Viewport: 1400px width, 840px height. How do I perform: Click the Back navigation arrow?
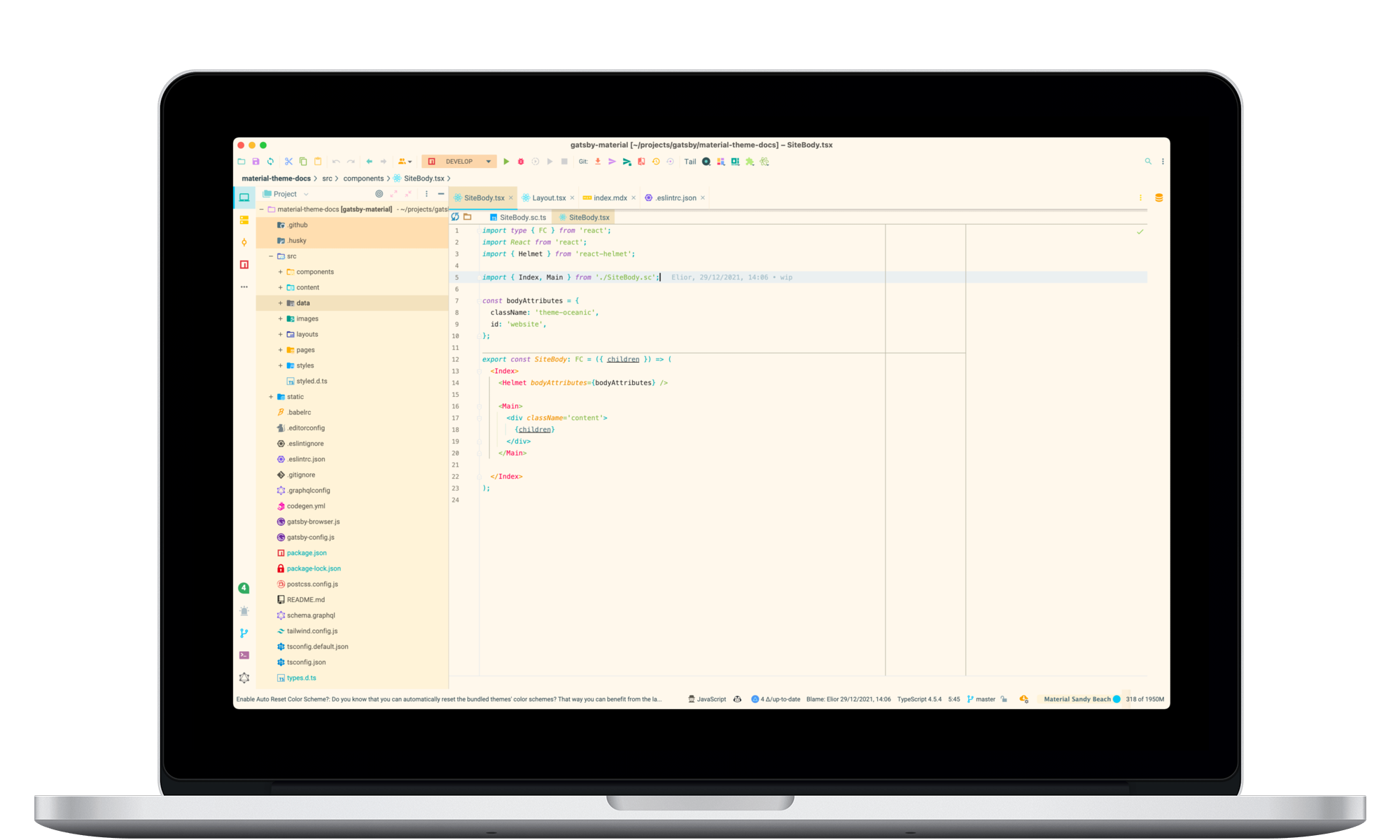tap(369, 162)
